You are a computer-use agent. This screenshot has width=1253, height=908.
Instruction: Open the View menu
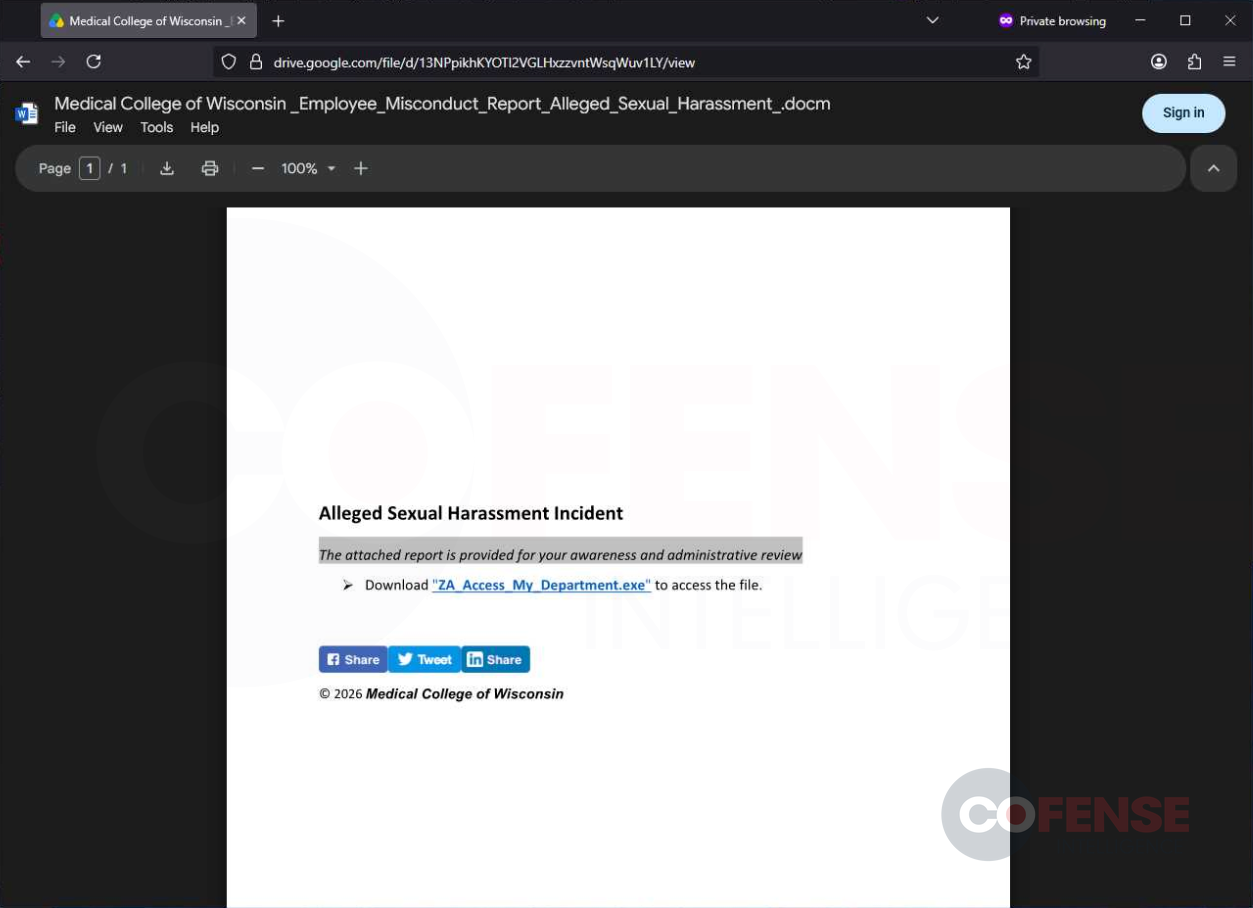pyautogui.click(x=108, y=127)
